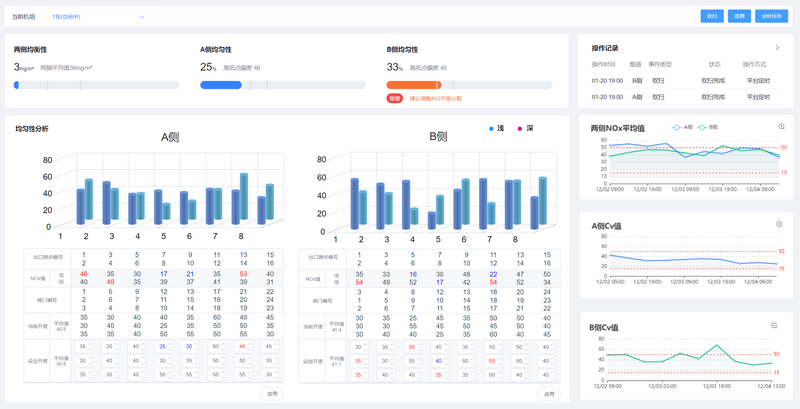Click the red 预警 warning badge

click(394, 99)
